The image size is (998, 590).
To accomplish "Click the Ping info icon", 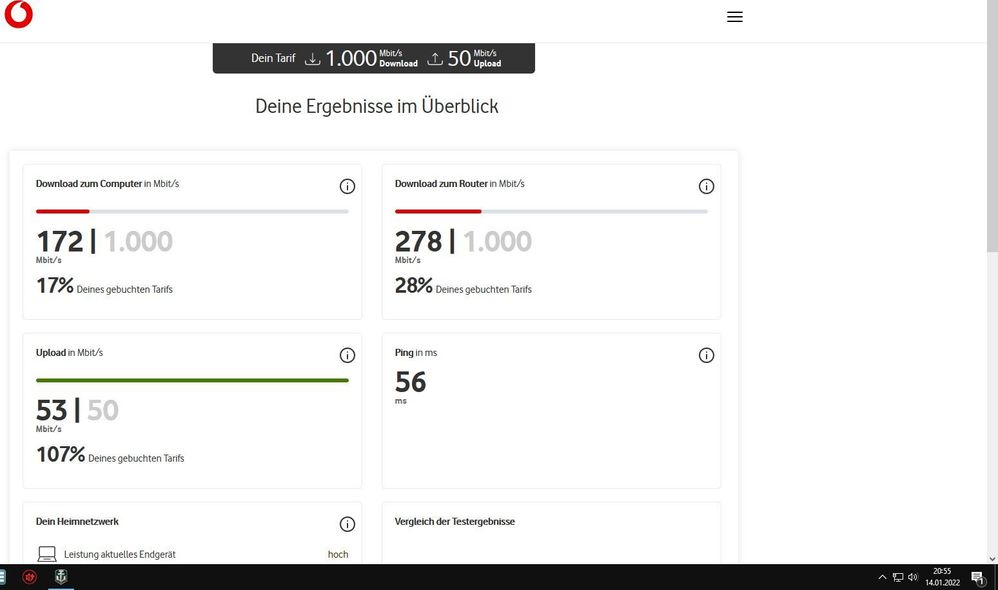I will click(x=706, y=355).
